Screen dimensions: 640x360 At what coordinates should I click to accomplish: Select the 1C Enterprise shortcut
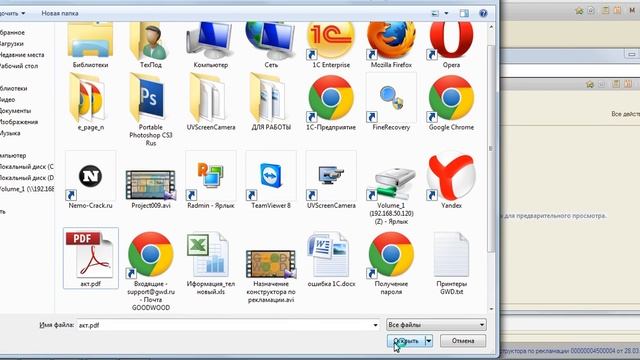coord(331,41)
